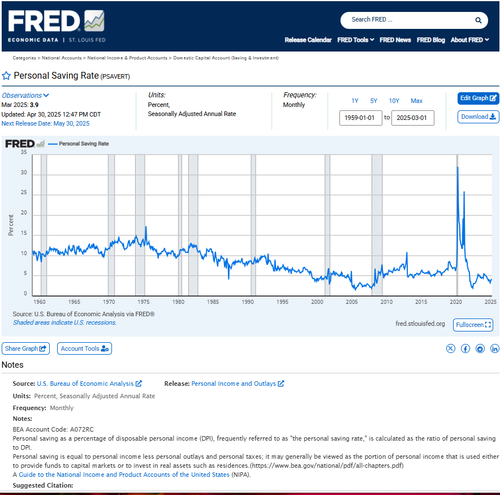This screenshot has height=495, width=500.
Task: Expand the Observations dropdown
Action: [25, 95]
